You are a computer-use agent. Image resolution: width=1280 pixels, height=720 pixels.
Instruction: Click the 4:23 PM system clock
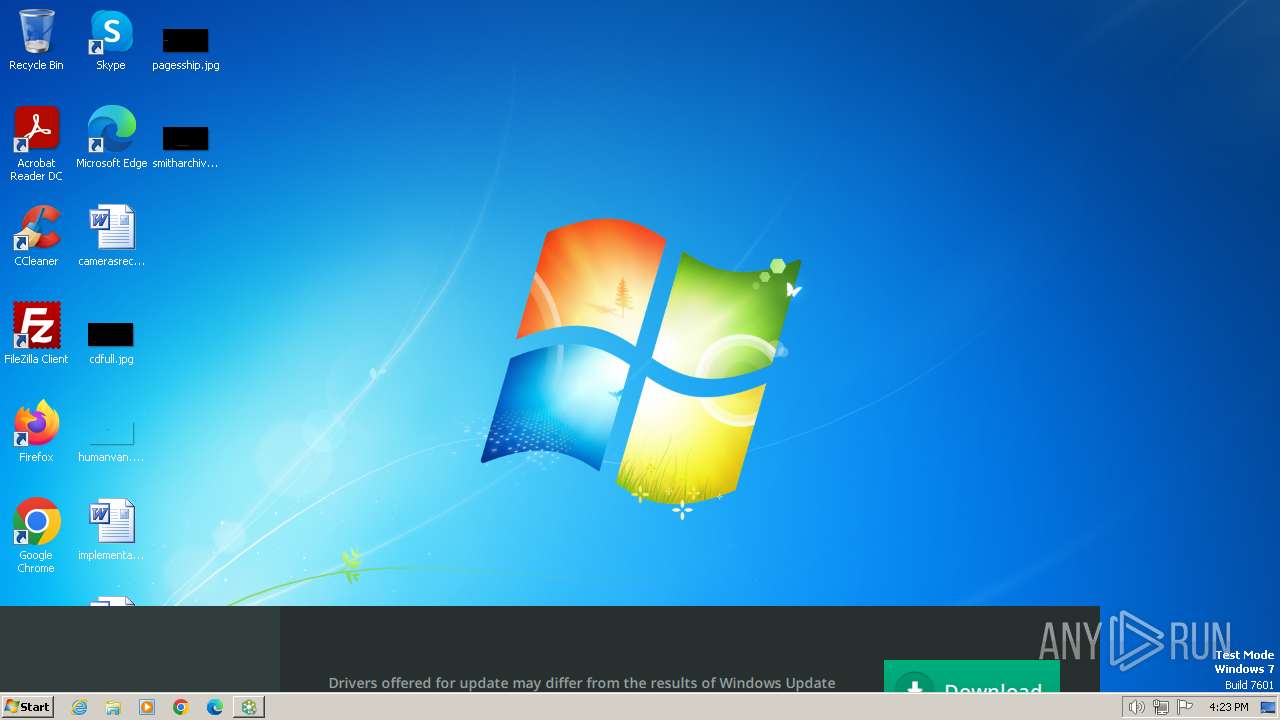click(1228, 707)
